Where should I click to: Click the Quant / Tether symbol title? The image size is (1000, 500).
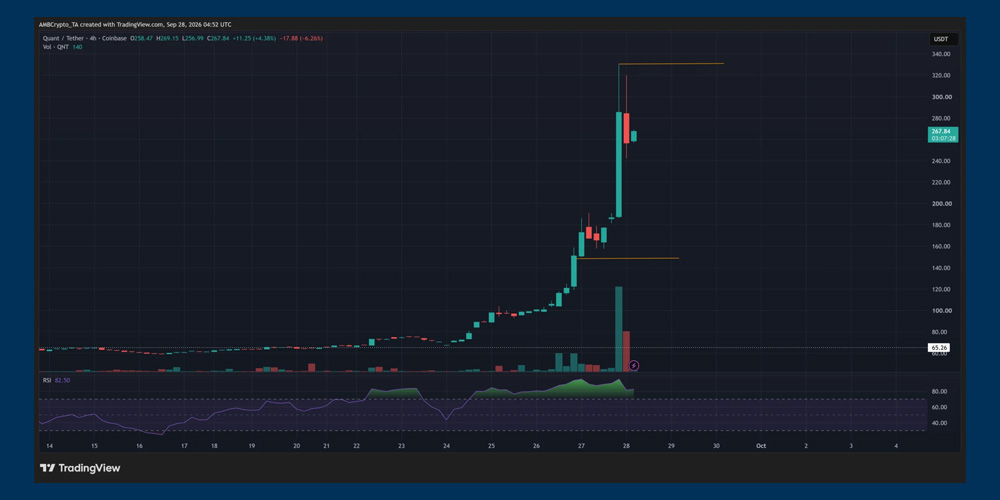point(63,38)
